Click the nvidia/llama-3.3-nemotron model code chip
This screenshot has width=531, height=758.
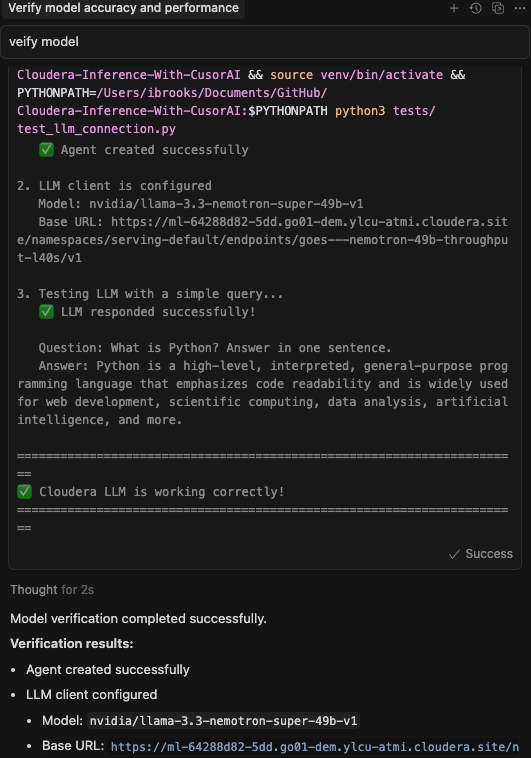point(223,721)
